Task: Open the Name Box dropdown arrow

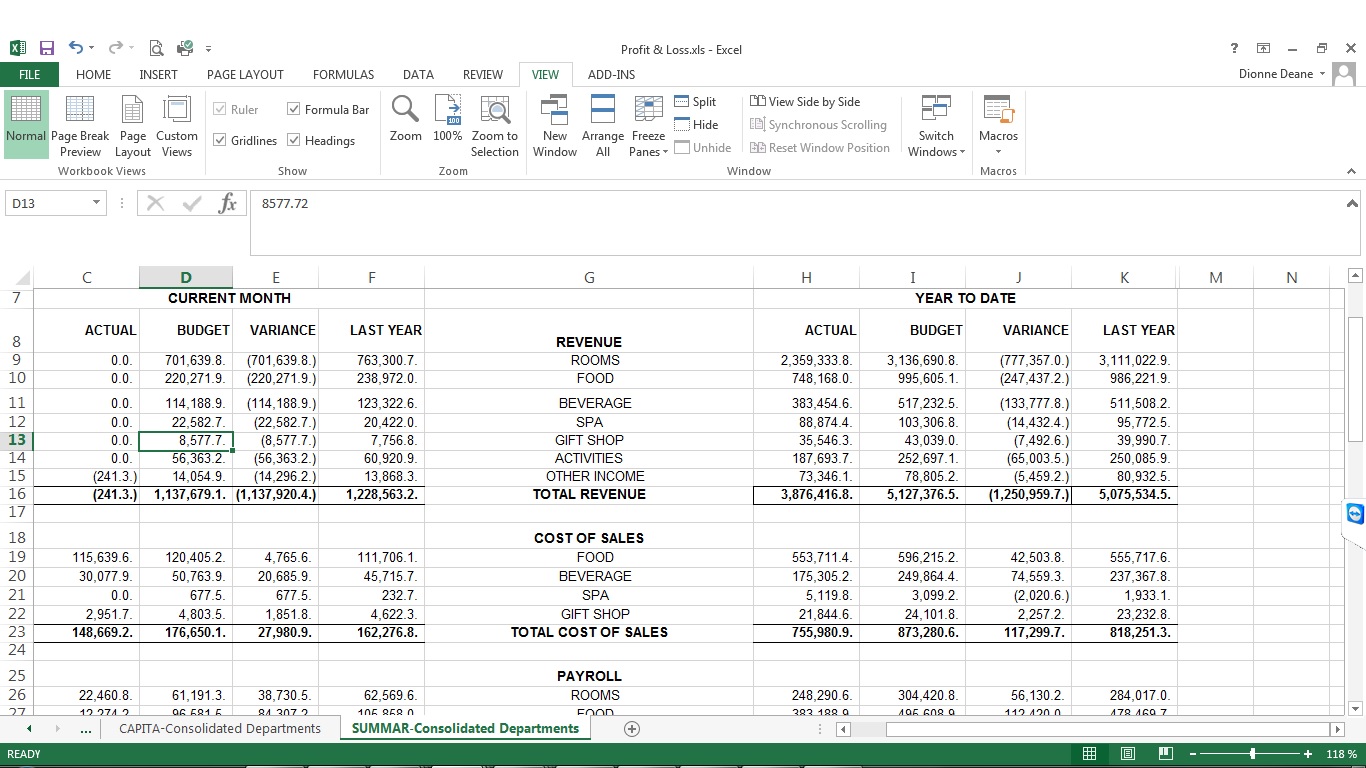Action: (96, 203)
